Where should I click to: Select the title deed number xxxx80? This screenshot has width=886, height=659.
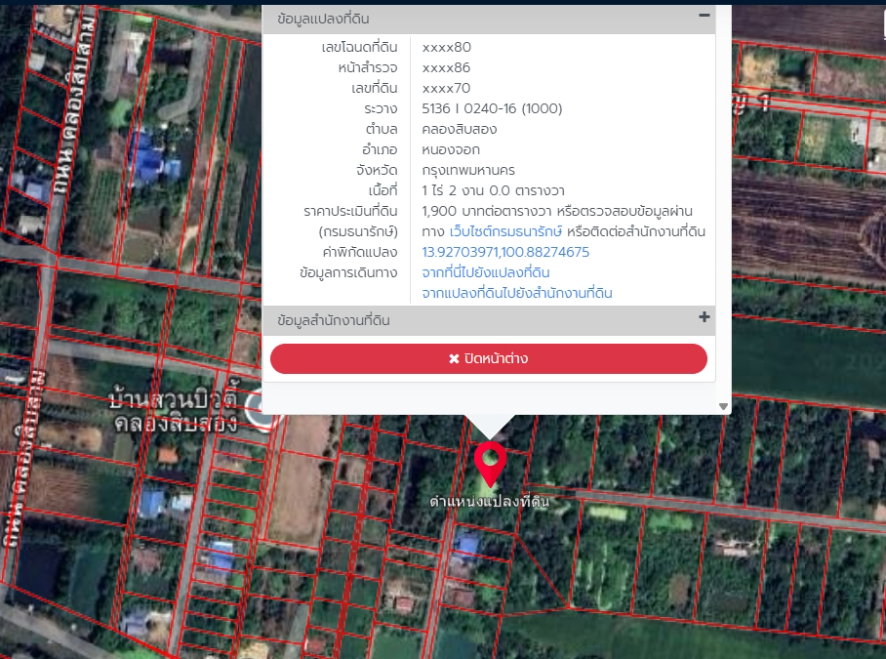tap(446, 47)
